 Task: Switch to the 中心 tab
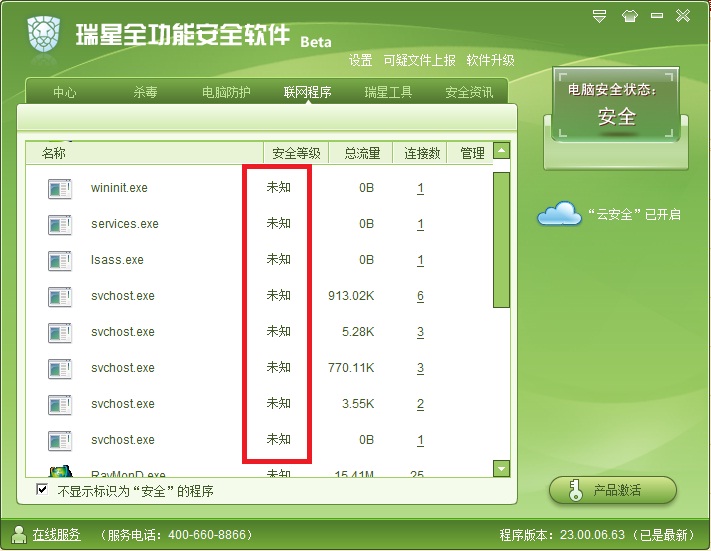coord(64,93)
